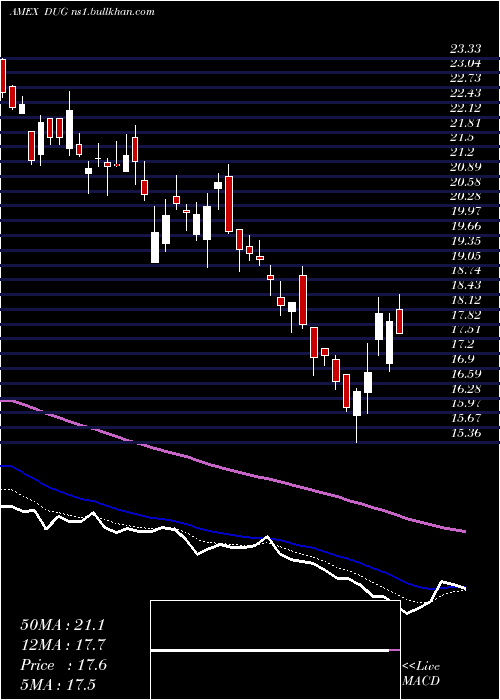Click the 23.33 price axis label
Viewport: 500px width, 700px height.
[466, 49]
